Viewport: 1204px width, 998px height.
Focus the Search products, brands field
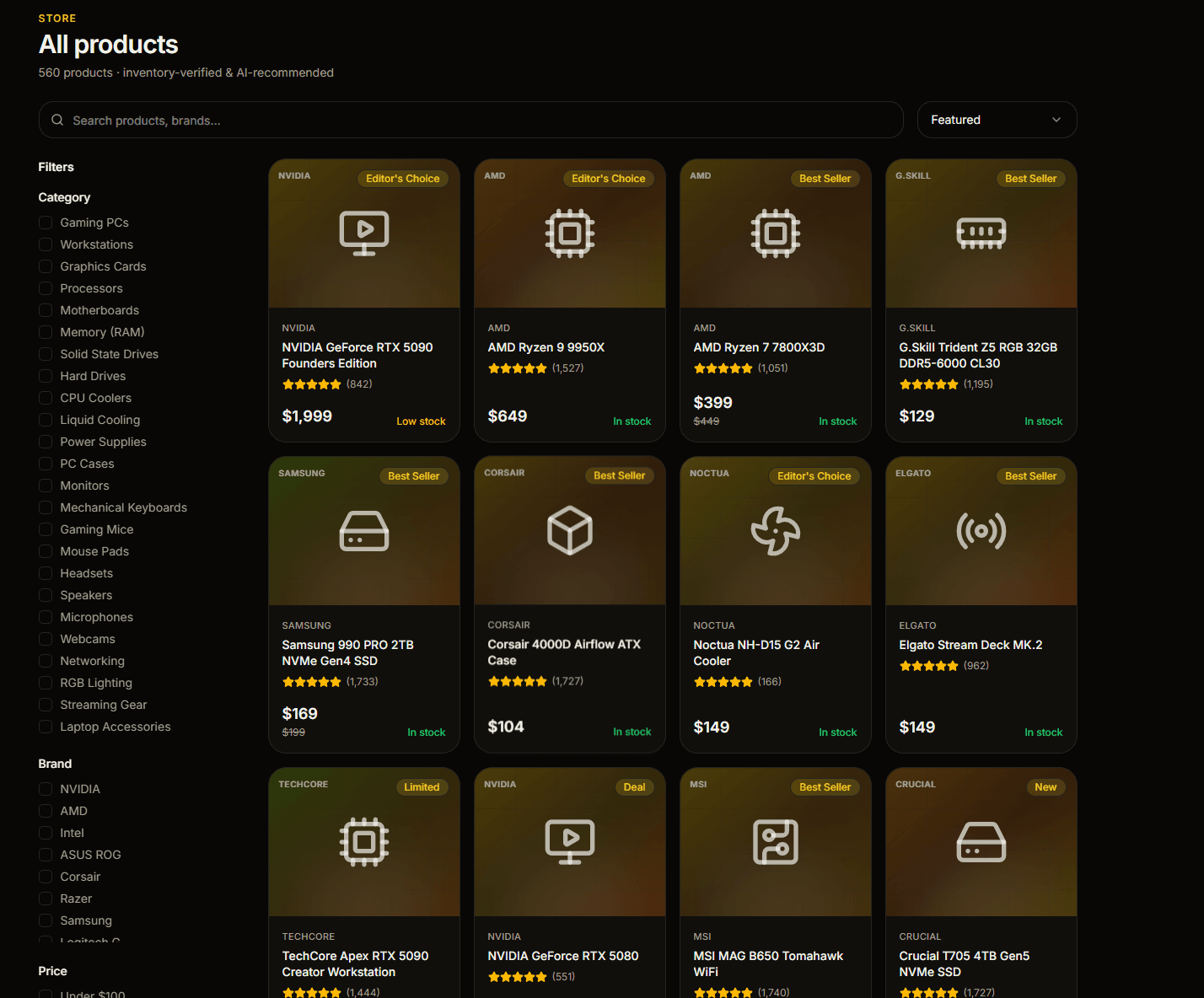pos(470,120)
